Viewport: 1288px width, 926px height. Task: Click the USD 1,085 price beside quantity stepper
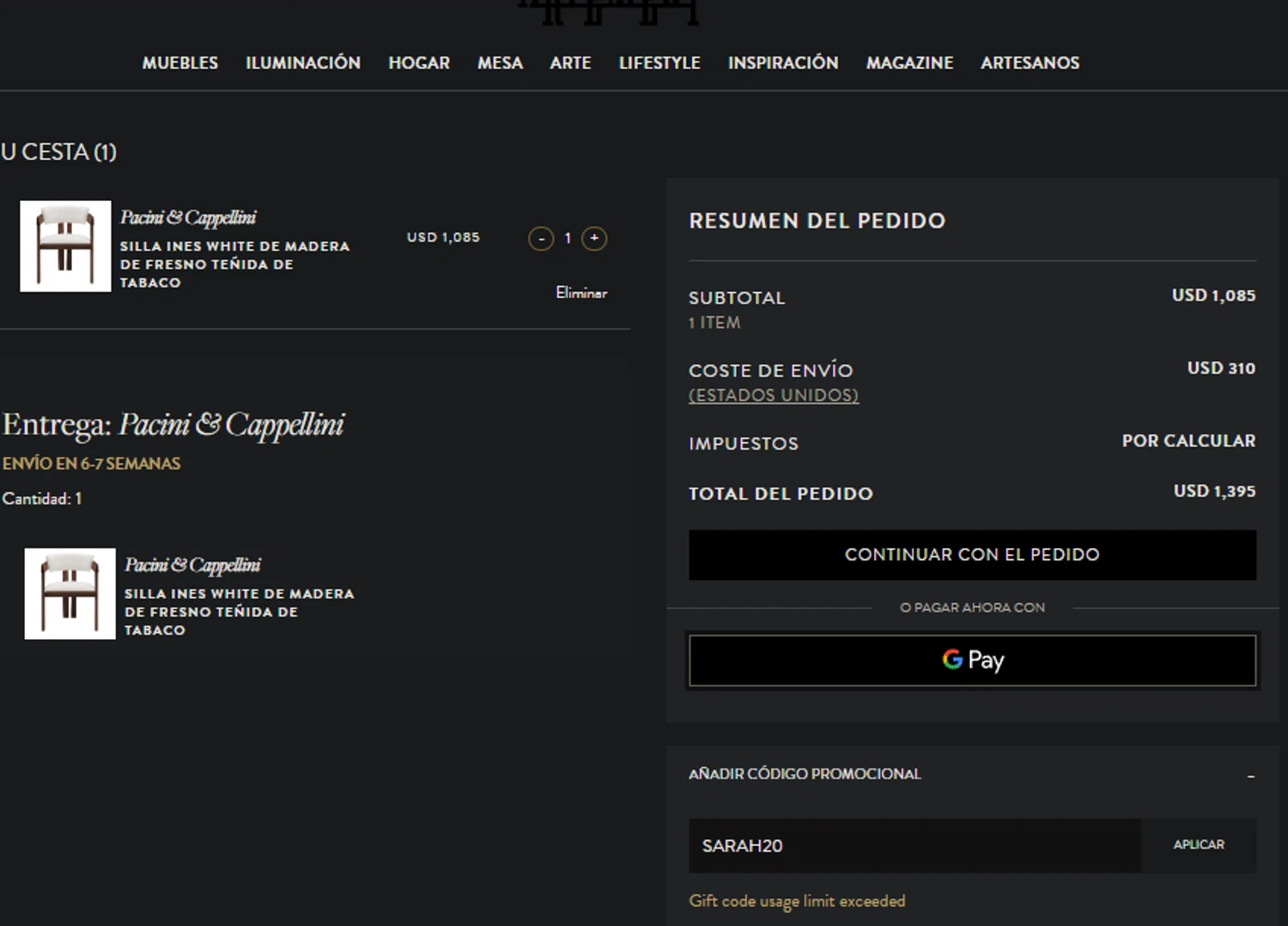click(443, 237)
